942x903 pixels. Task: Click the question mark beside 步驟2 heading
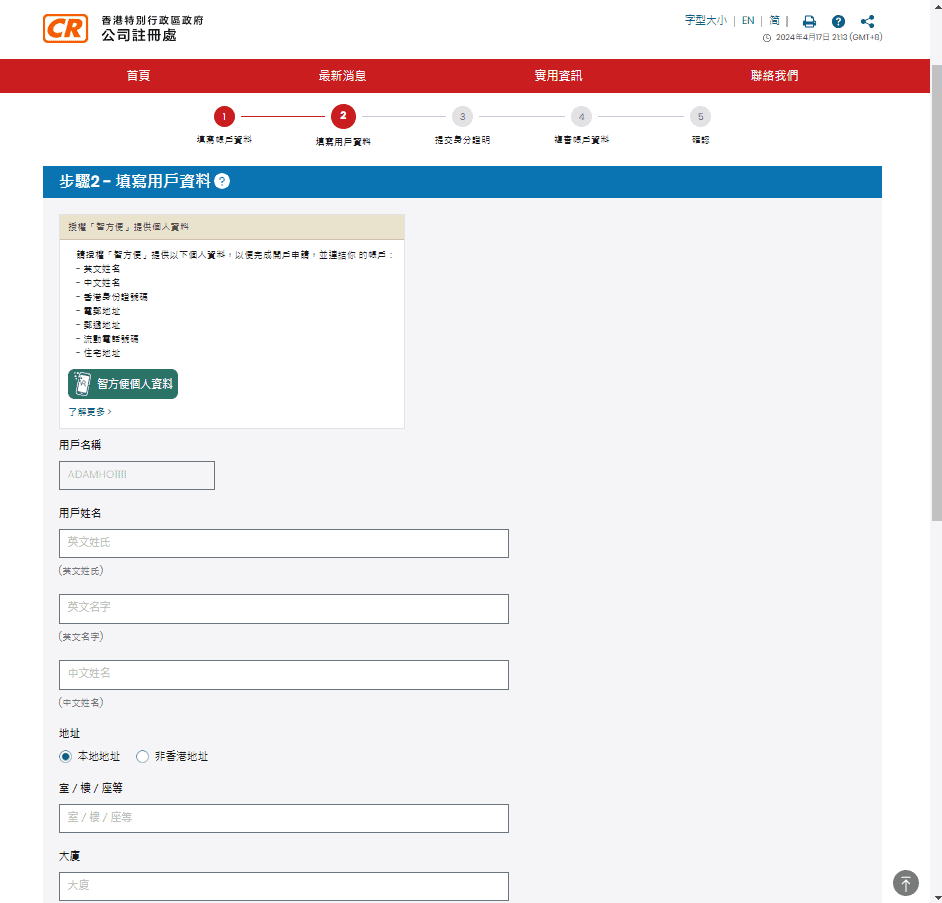[x=222, y=182]
